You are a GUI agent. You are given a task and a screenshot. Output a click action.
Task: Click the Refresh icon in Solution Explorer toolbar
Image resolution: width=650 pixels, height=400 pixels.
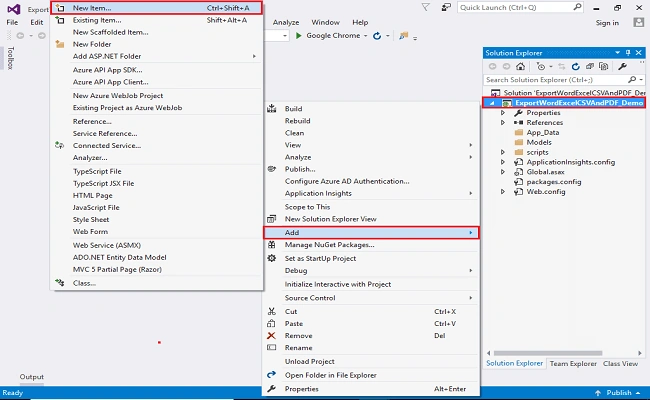click(x=575, y=66)
